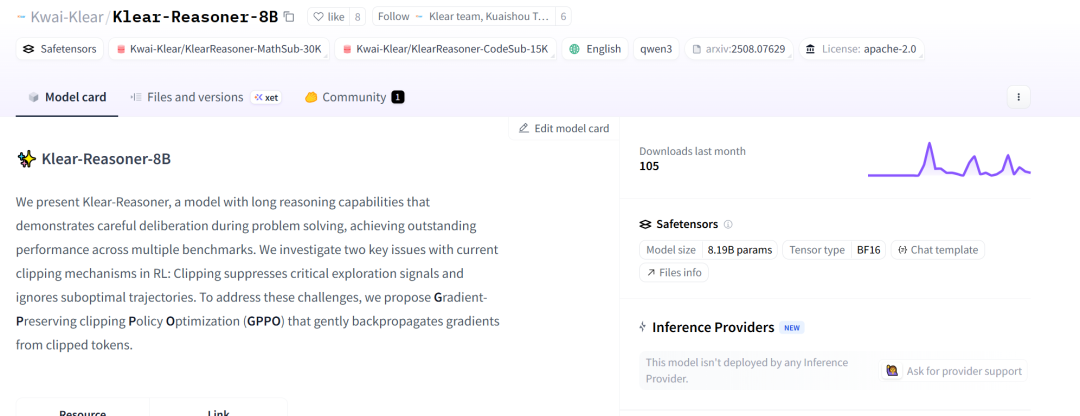
Task: Open the KlearReasoner-MathSub-30K dataset tag
Action: (x=219, y=49)
